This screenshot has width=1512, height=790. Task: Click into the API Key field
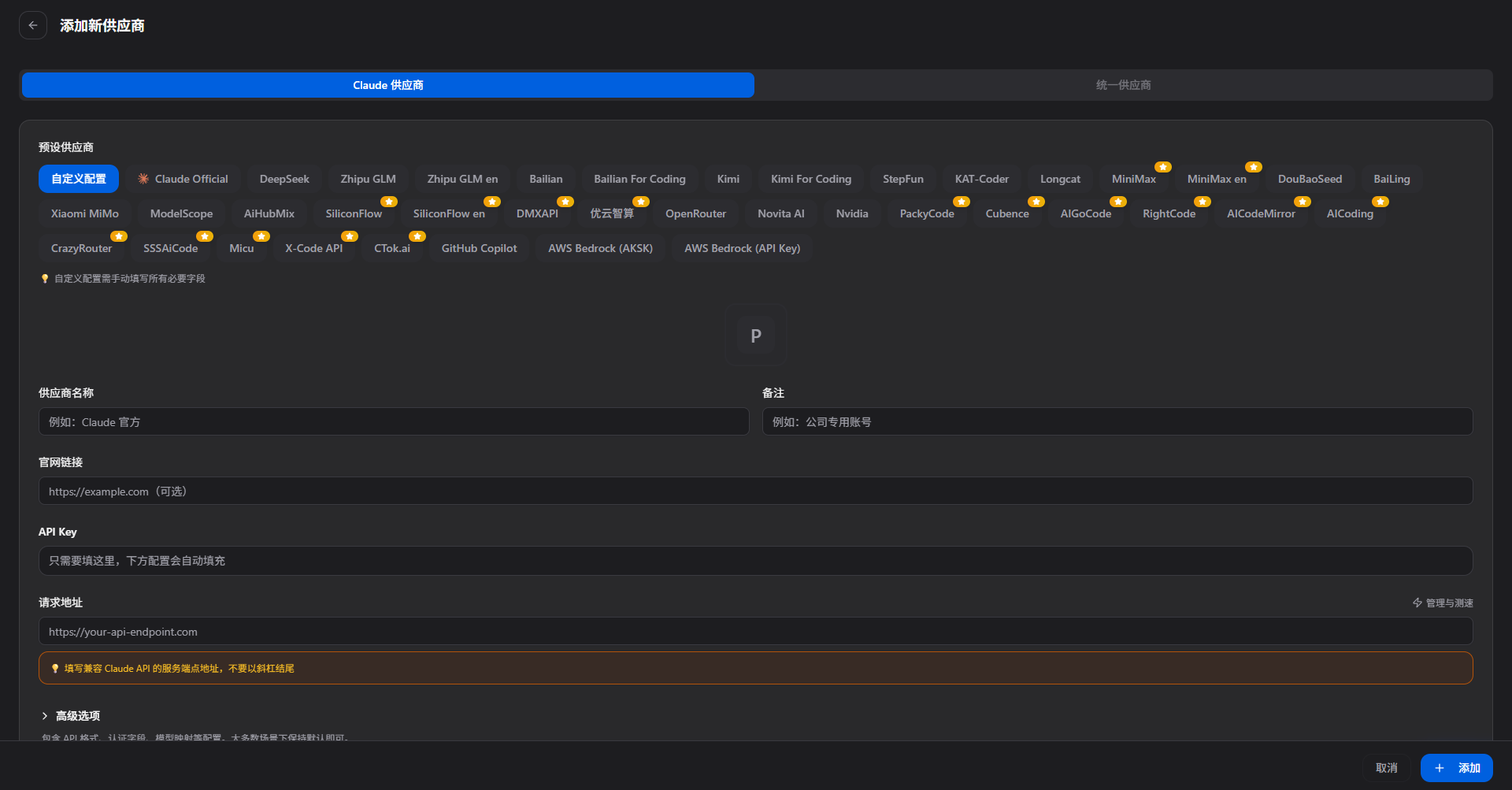pos(755,561)
